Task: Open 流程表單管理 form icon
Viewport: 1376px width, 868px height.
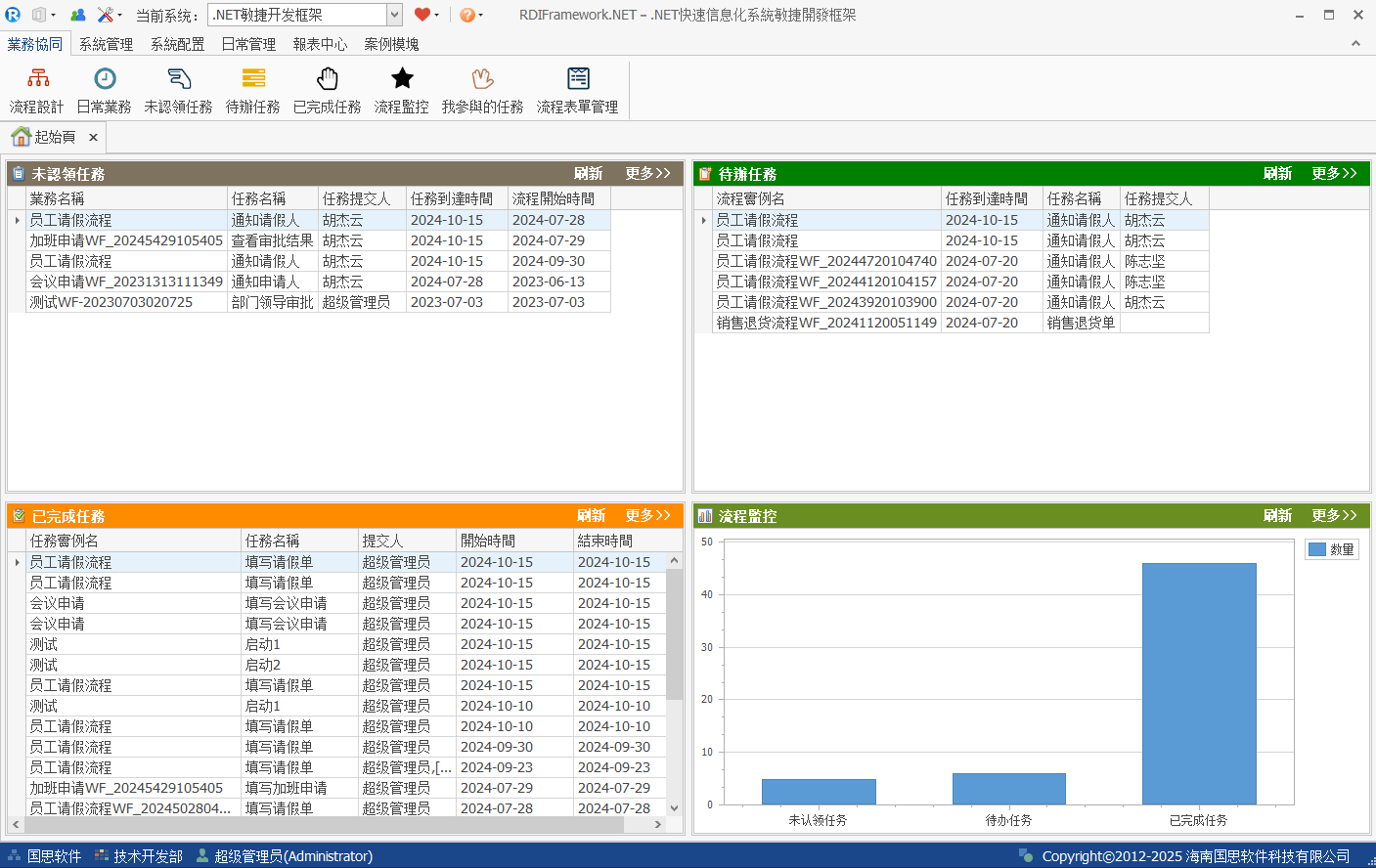Action: (x=578, y=79)
